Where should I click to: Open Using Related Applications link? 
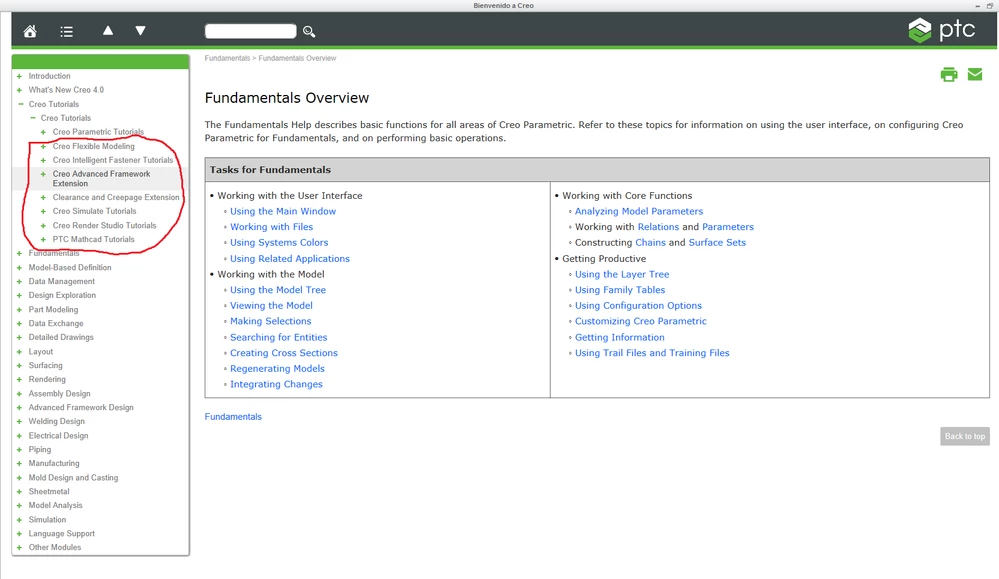coord(290,259)
